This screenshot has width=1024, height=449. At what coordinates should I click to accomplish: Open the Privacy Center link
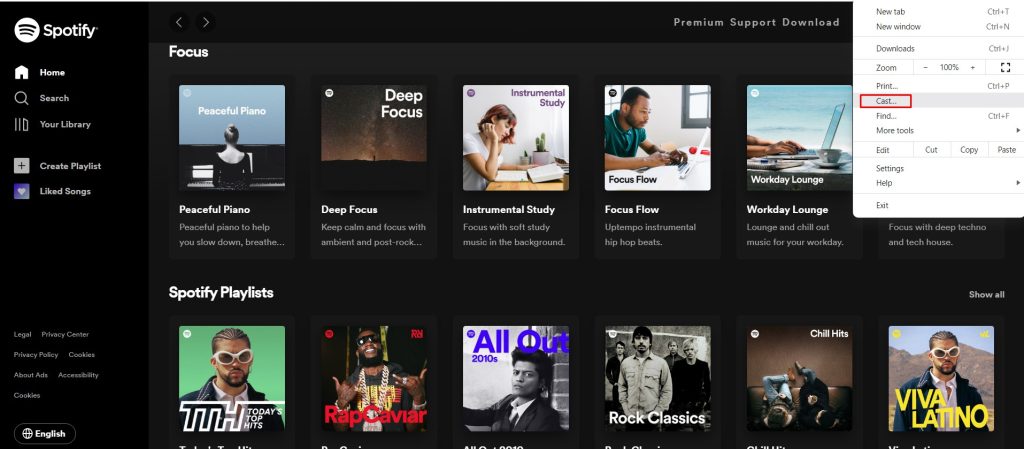tap(65, 334)
